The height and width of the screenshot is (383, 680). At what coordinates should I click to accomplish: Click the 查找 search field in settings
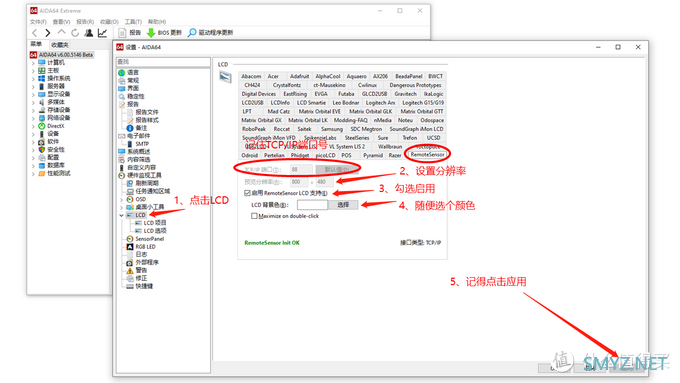tap(163, 62)
